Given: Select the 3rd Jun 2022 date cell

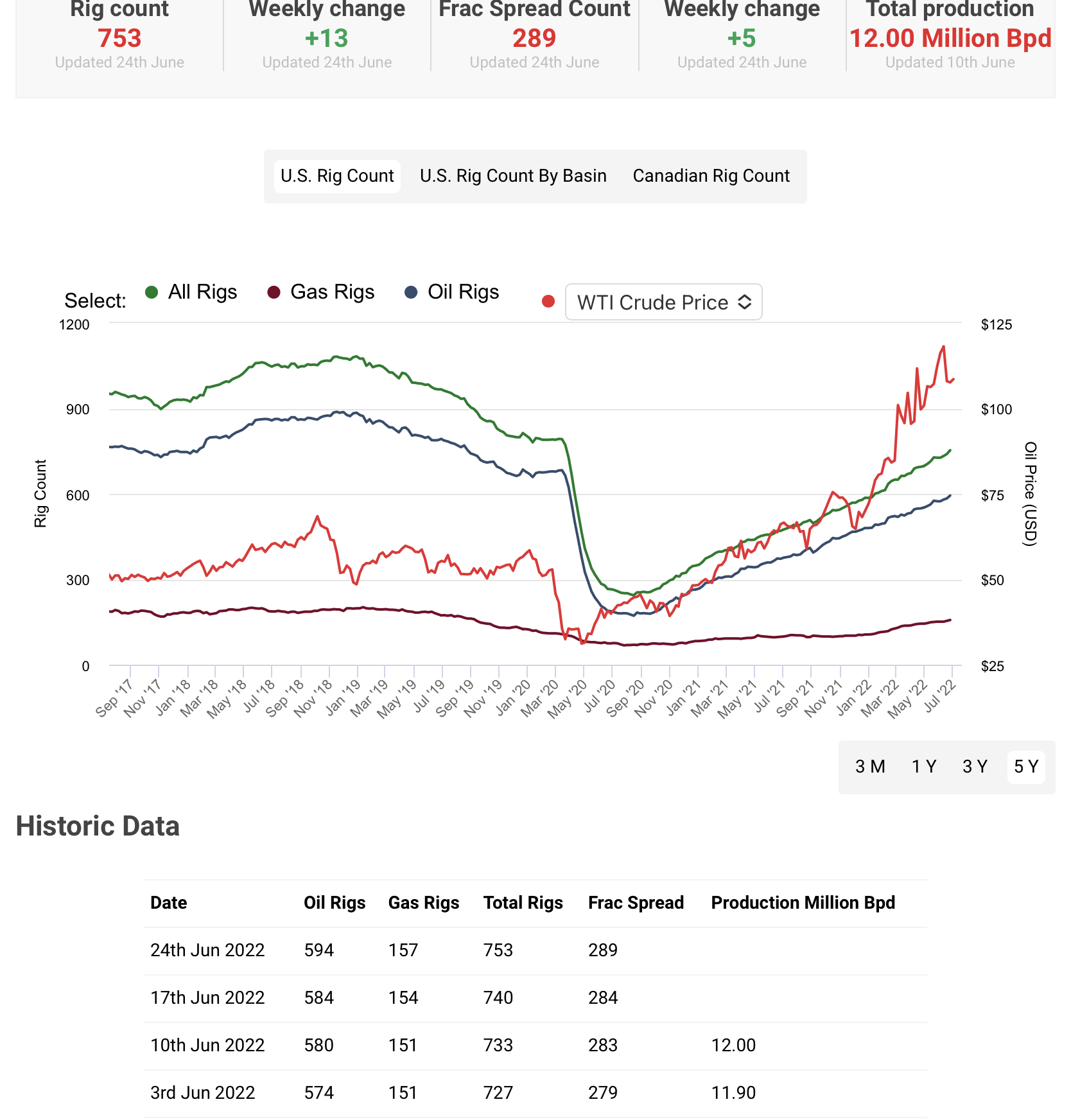Looking at the screenshot, I should pos(203,1093).
